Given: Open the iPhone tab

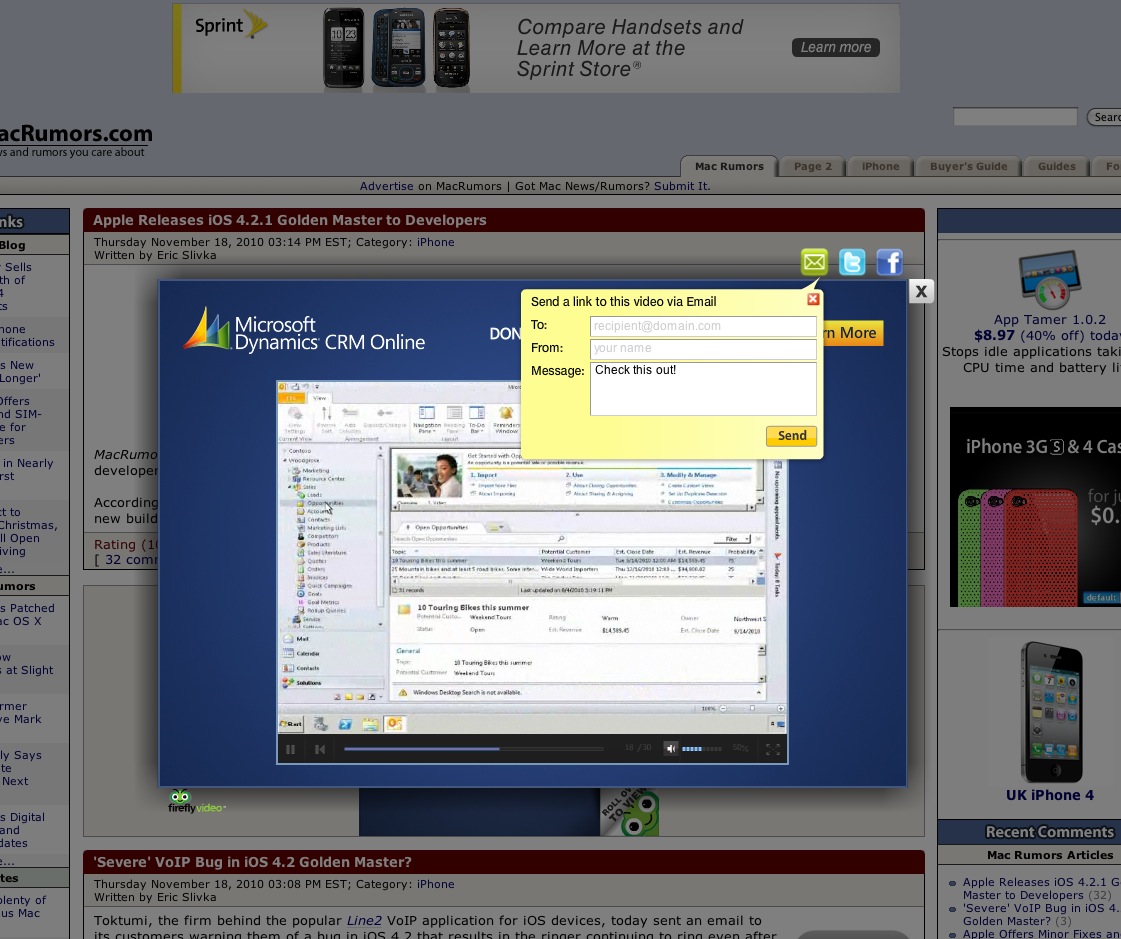Looking at the screenshot, I should tap(880, 166).
